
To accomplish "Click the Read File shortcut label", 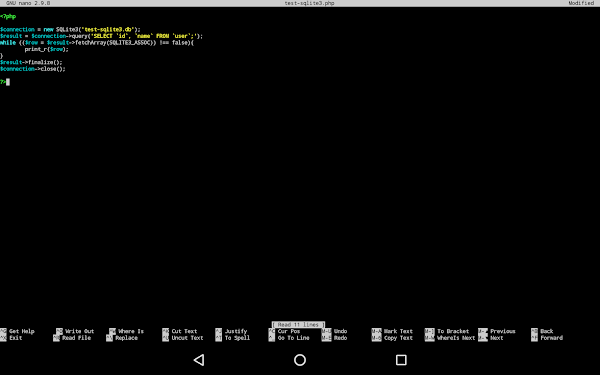I will pyautogui.click(x=76, y=338).
